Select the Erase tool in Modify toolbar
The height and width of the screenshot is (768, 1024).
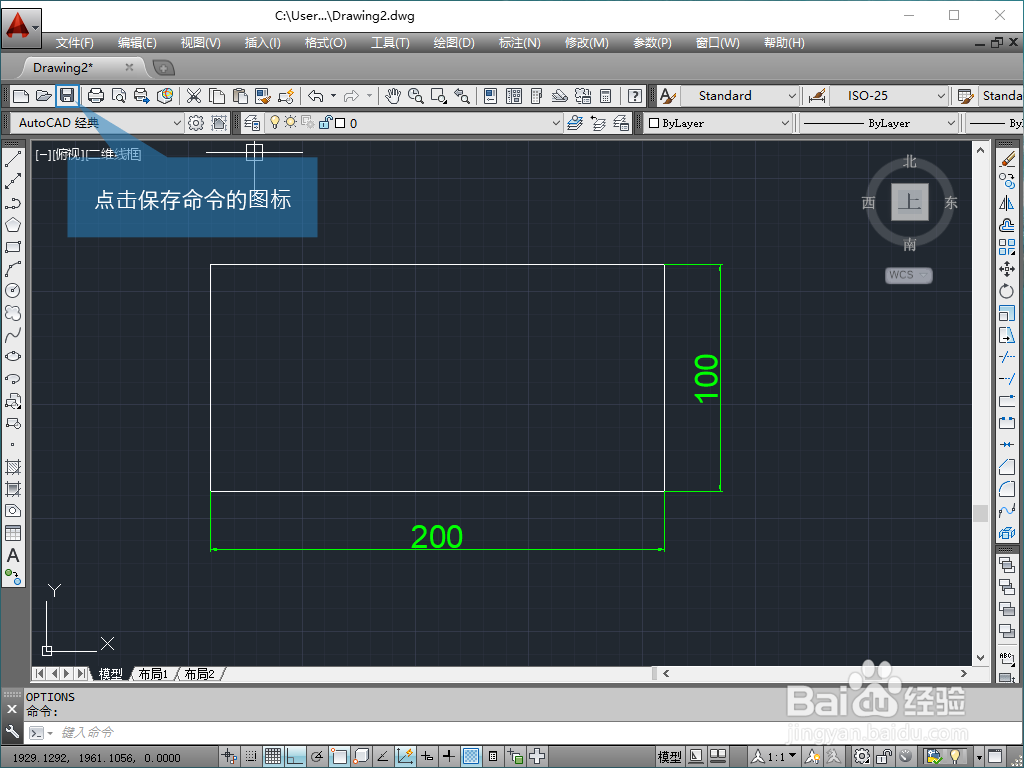click(x=1007, y=159)
